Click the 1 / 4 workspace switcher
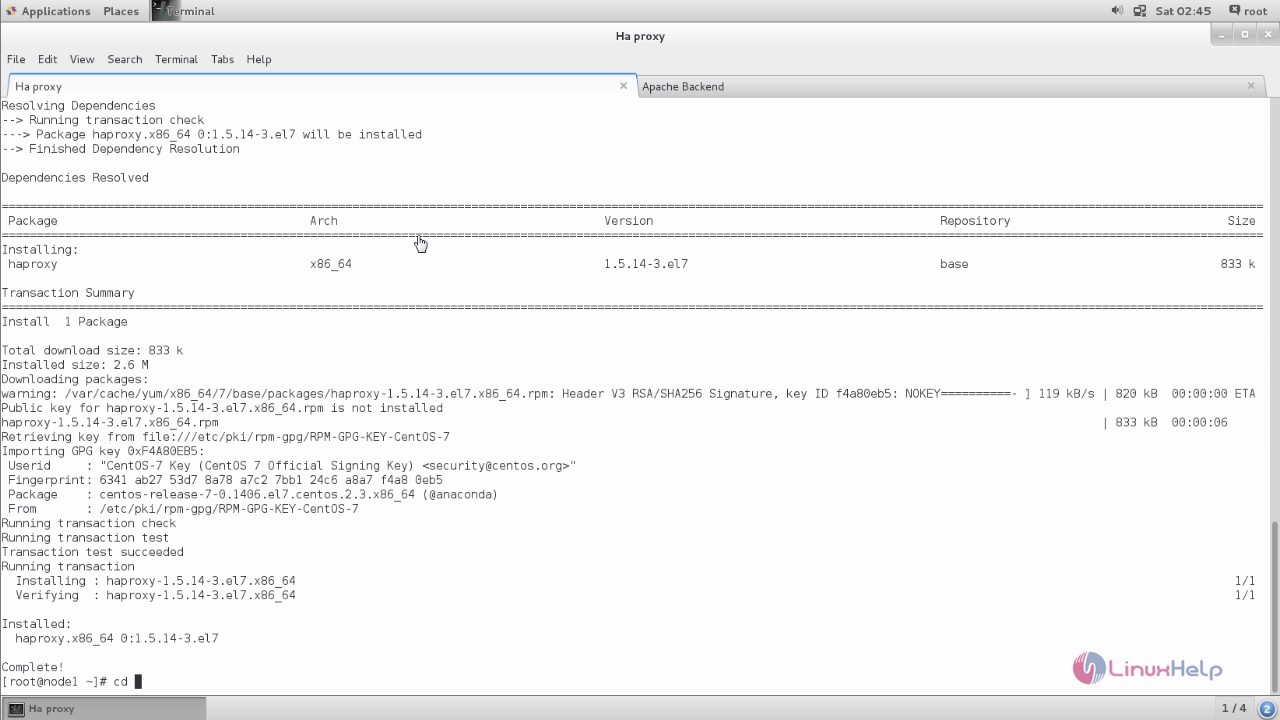Viewport: 1280px width, 720px height. click(1234, 708)
